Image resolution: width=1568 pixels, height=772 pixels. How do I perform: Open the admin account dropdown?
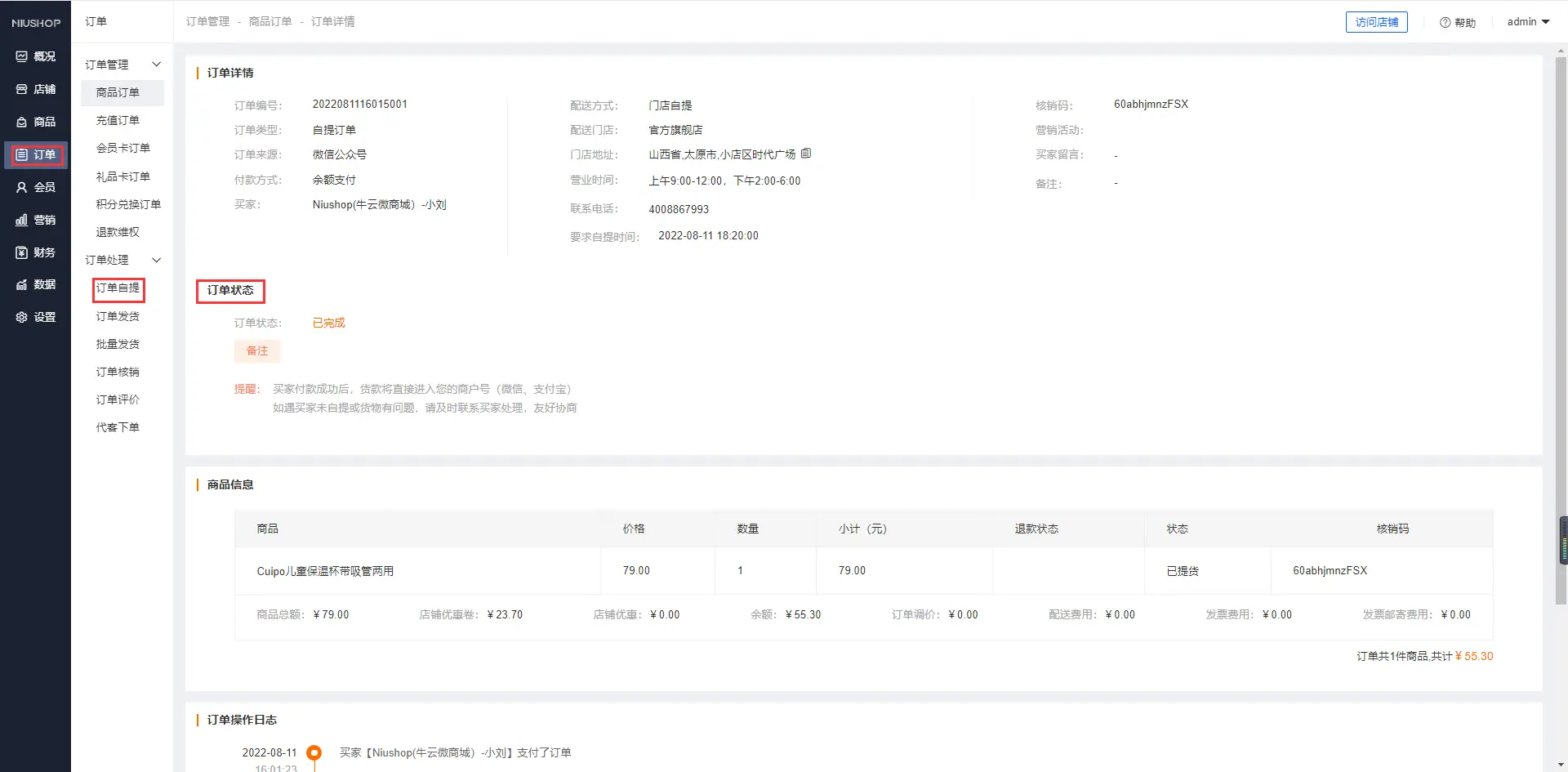pos(1528,22)
